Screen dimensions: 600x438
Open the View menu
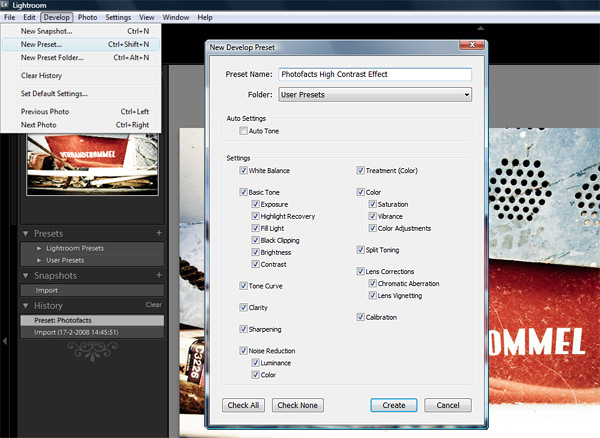pyautogui.click(x=147, y=17)
